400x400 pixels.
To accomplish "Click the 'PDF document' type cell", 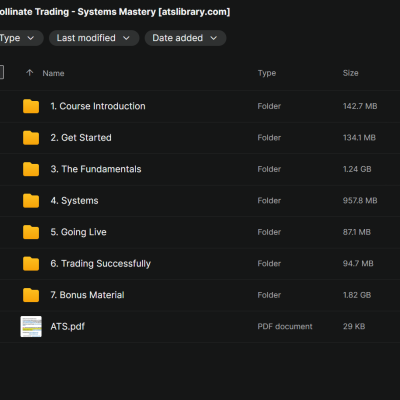I will pyautogui.click(x=285, y=326).
